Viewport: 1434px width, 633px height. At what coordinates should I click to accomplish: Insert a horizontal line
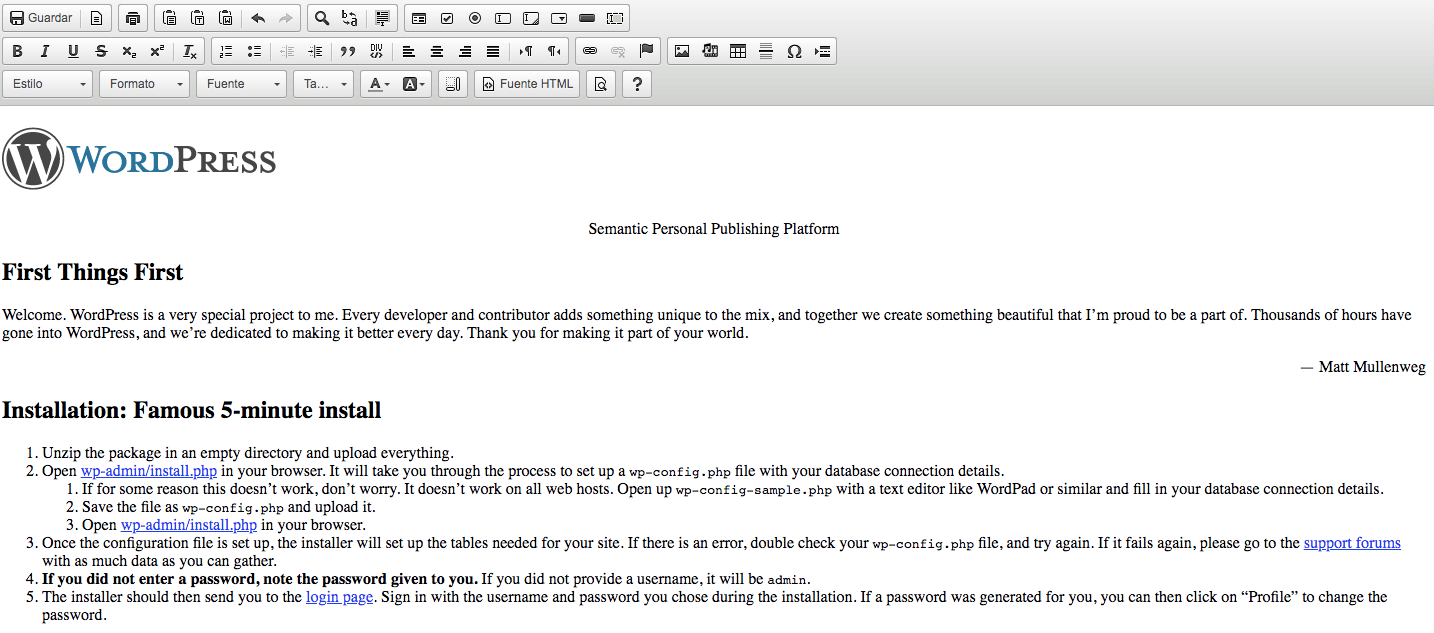tap(766, 51)
